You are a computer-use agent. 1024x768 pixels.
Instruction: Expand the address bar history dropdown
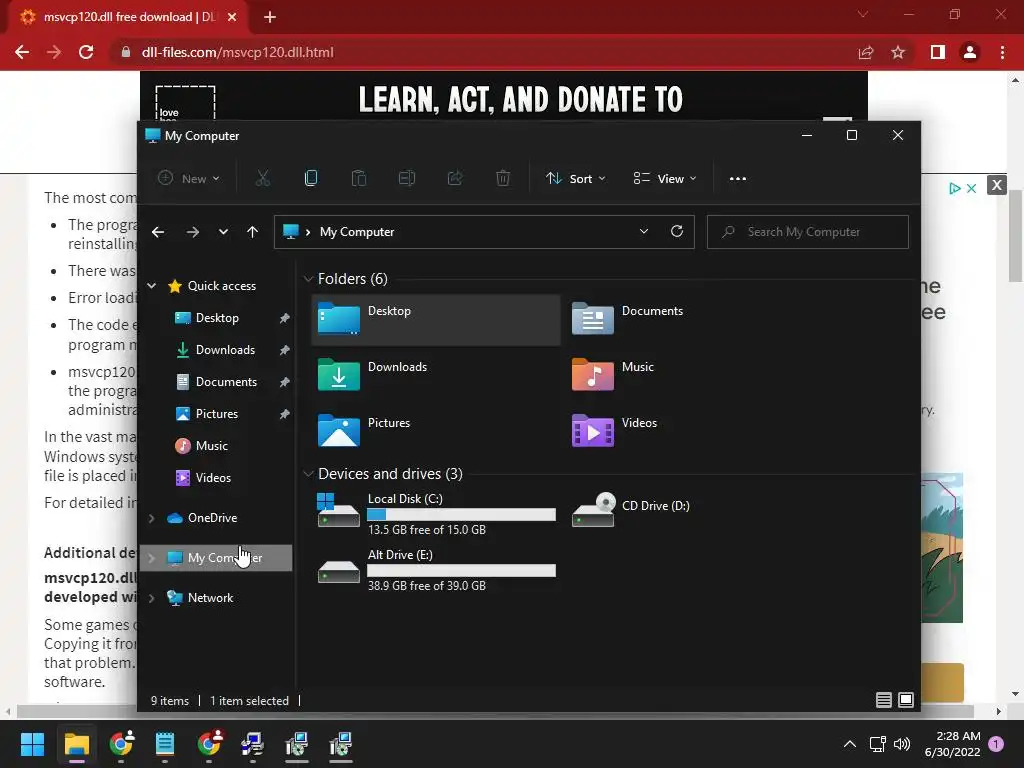tap(644, 231)
